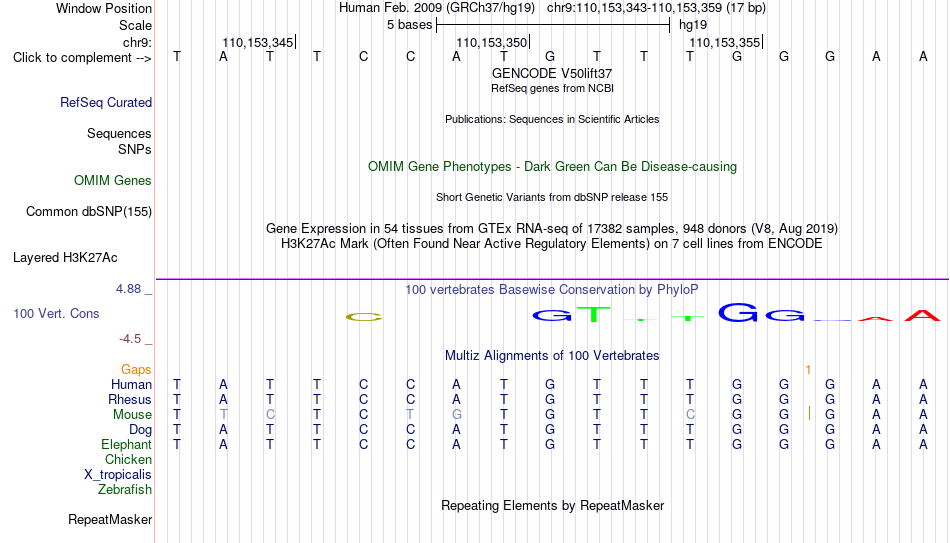Select the Zebrafish species row label
950x543 pixels.
click(x=125, y=489)
